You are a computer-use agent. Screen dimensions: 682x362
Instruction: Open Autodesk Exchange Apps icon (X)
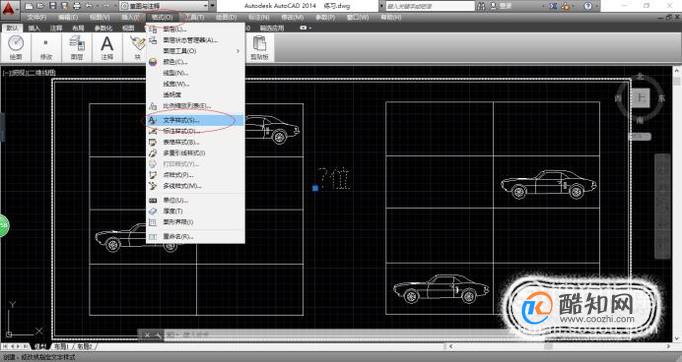point(552,6)
